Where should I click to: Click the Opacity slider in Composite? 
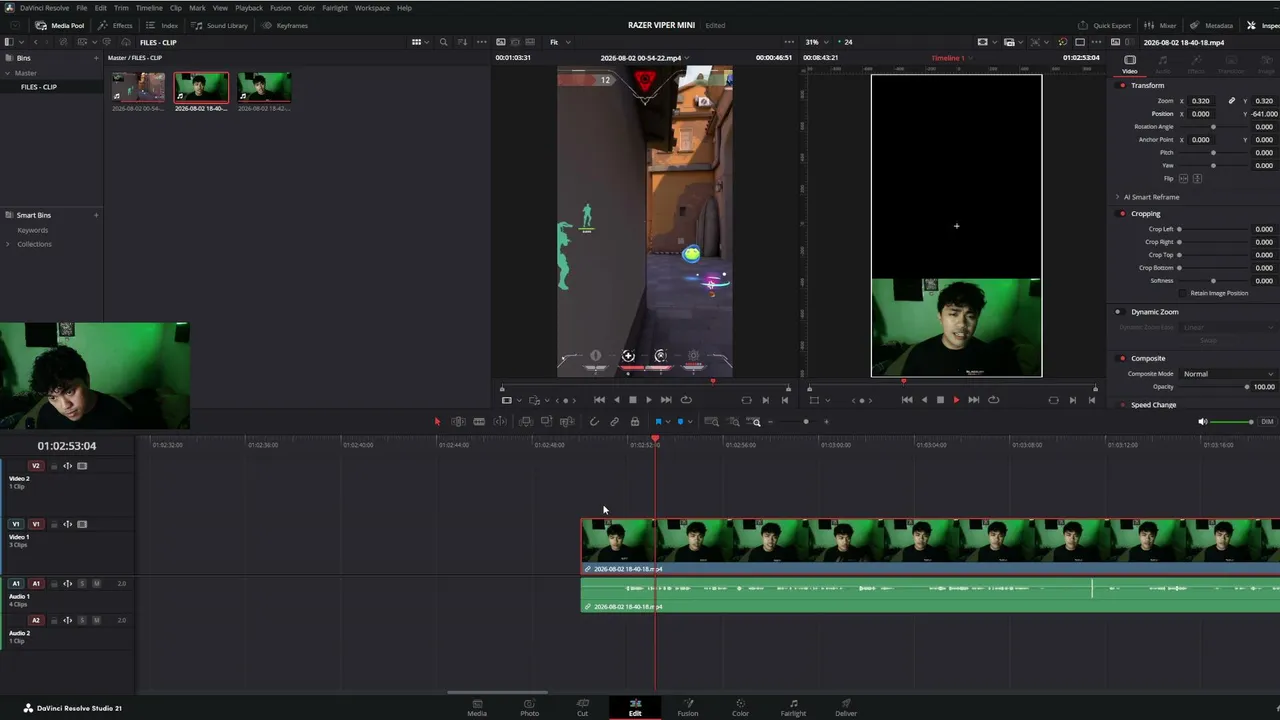click(1214, 387)
